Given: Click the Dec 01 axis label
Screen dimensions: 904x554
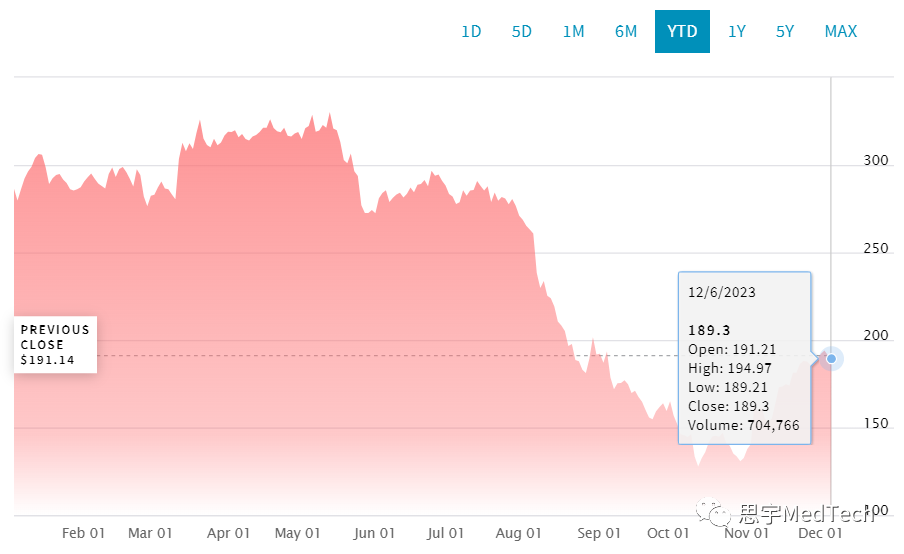Looking at the screenshot, I should pyautogui.click(x=821, y=533).
